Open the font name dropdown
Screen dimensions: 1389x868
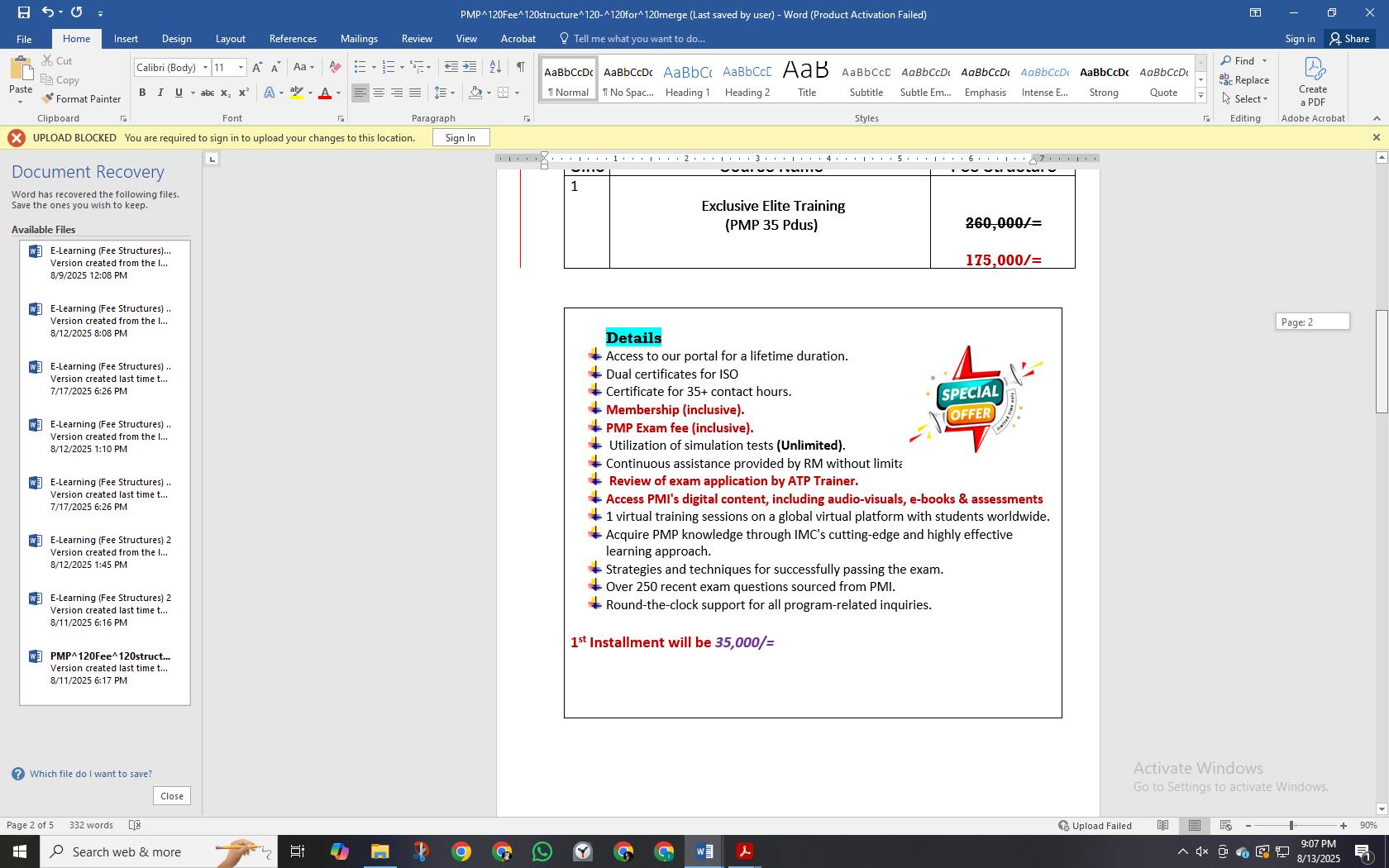(205, 68)
